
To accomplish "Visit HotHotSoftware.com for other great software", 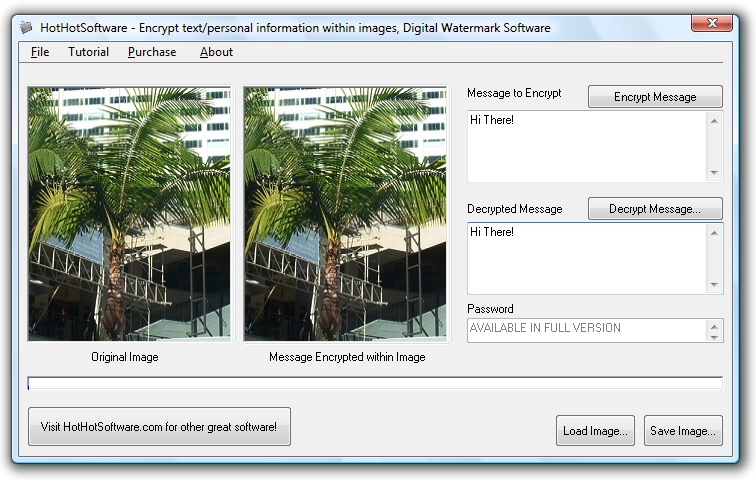I will point(159,427).
